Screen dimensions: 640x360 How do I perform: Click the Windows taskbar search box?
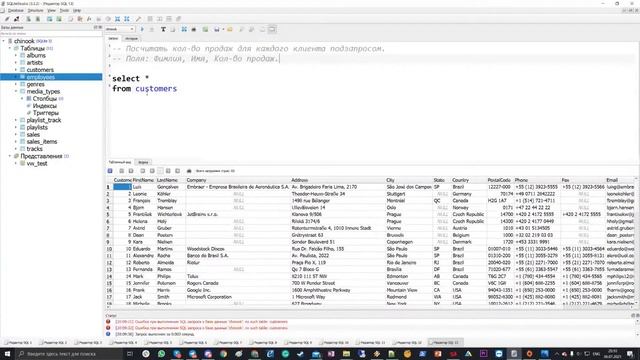(69, 353)
